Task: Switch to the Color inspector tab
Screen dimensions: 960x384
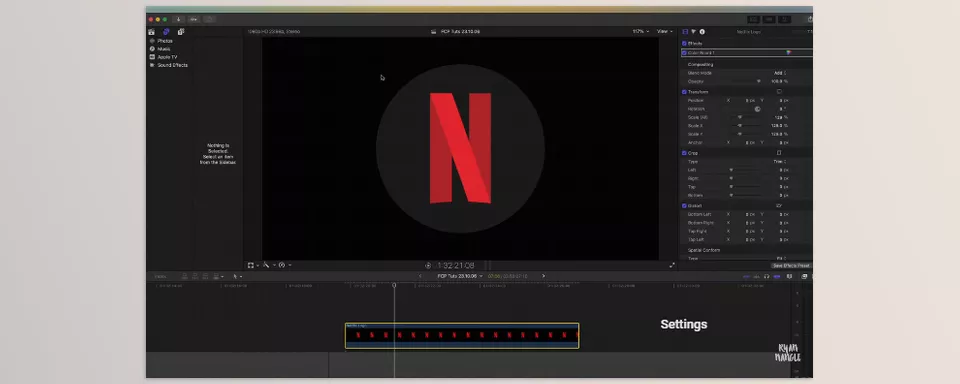Action: click(x=694, y=32)
